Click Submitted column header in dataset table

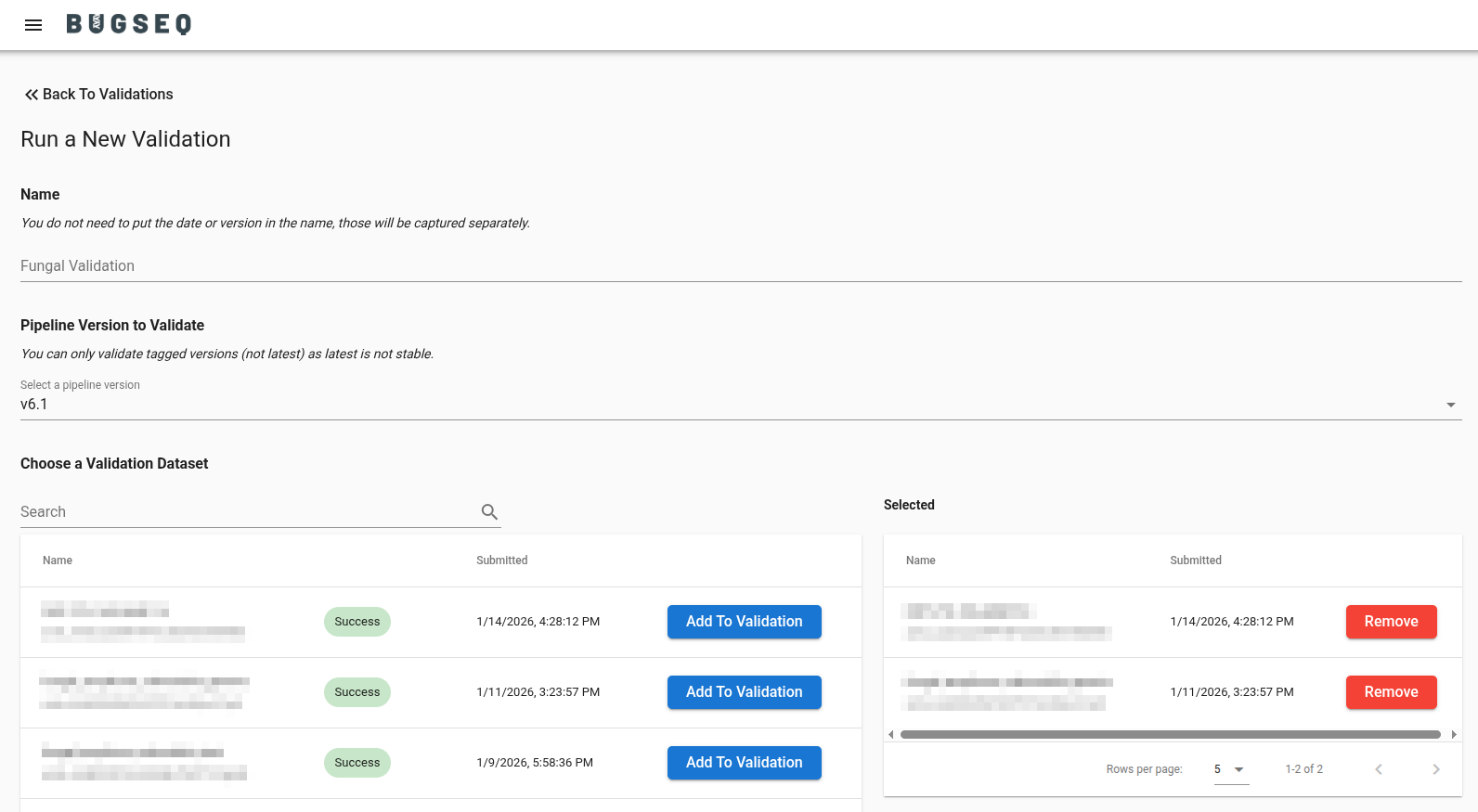tap(501, 561)
